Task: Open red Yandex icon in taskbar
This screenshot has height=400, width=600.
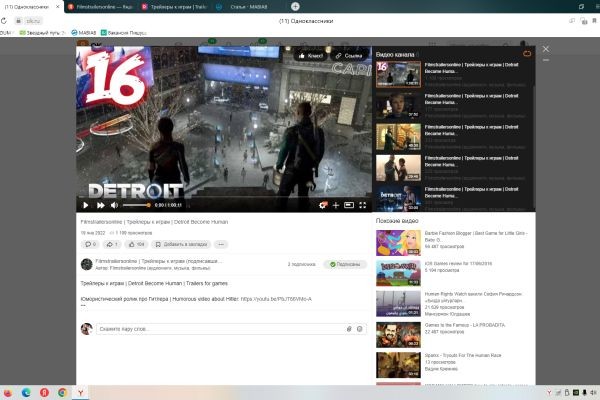Action: click(x=44, y=393)
